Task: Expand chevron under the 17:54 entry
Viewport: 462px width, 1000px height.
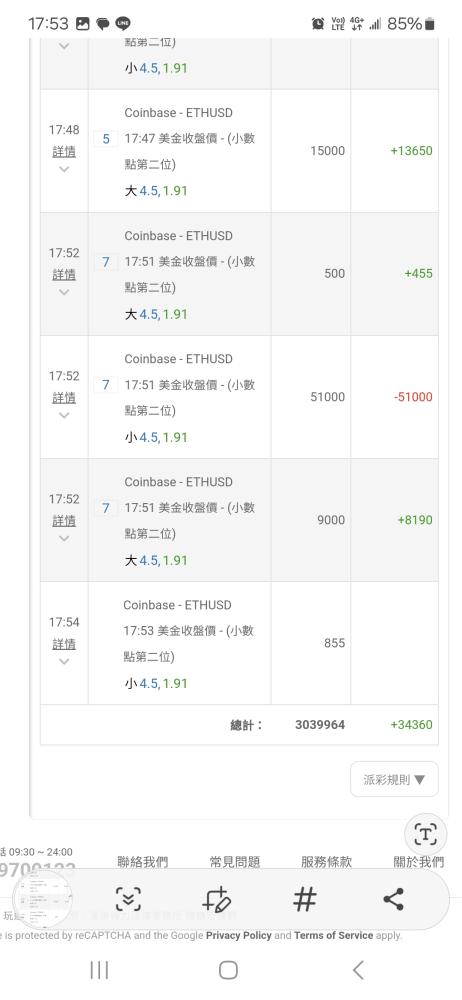Action: tap(64, 661)
